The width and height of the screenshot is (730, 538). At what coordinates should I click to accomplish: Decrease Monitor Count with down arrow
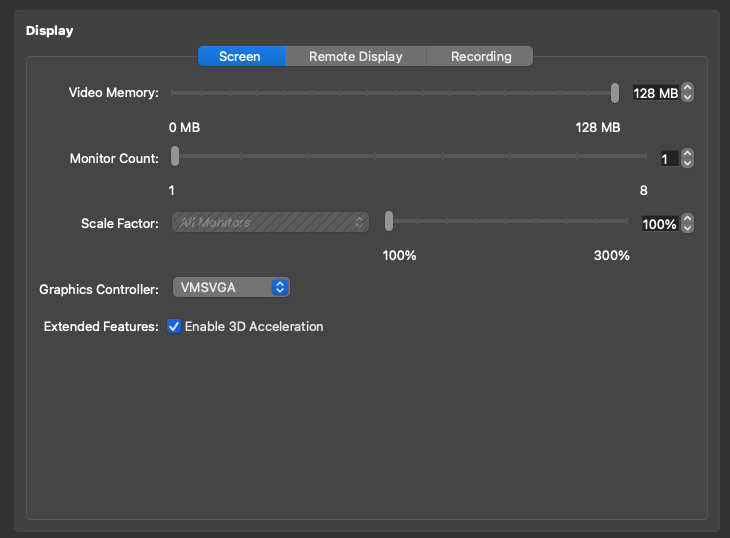pos(687,163)
